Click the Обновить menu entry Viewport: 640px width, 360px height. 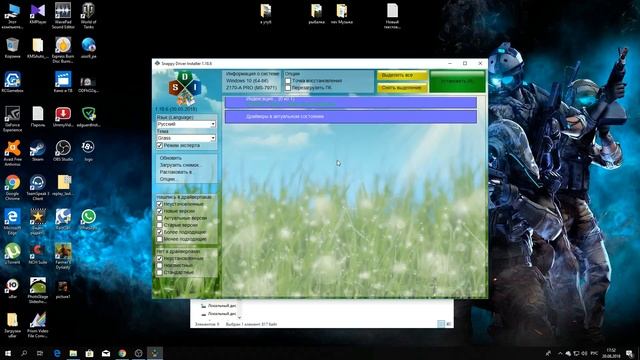[171, 158]
